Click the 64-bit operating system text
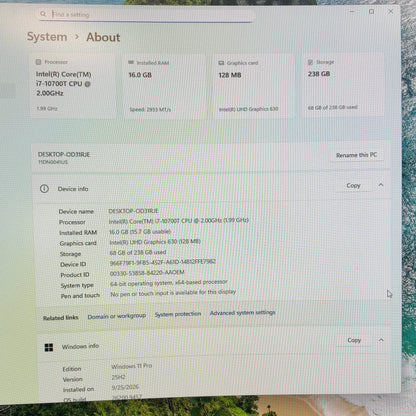The width and height of the screenshot is (416, 416). point(169,283)
